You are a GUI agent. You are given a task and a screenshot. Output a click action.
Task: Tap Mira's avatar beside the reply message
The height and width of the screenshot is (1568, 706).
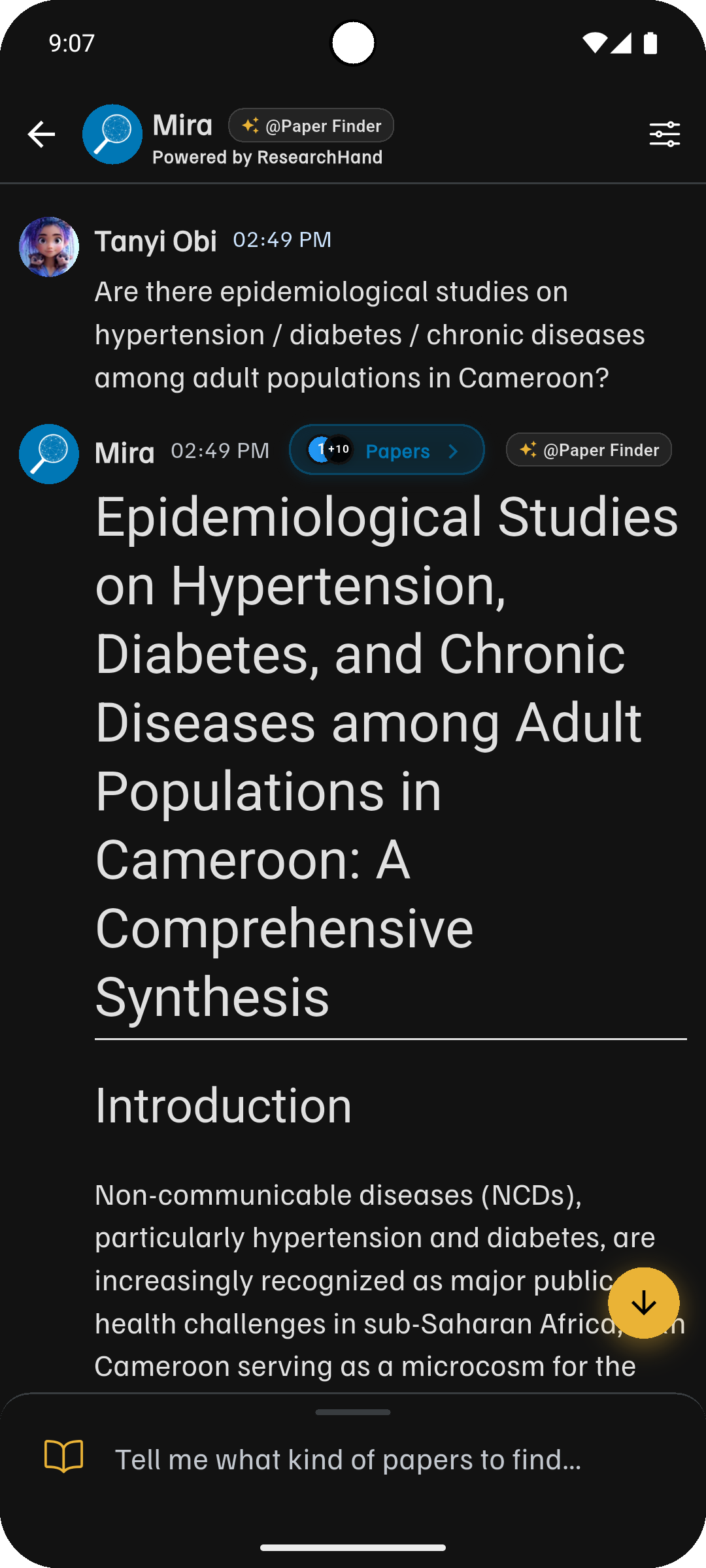pyautogui.click(x=49, y=454)
